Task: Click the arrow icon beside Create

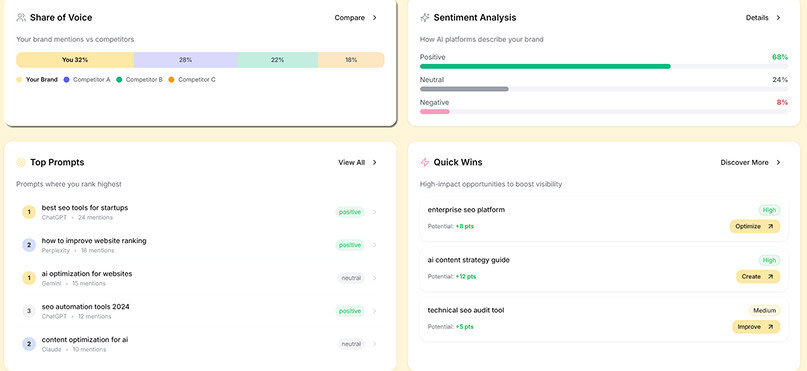Action: pos(770,277)
